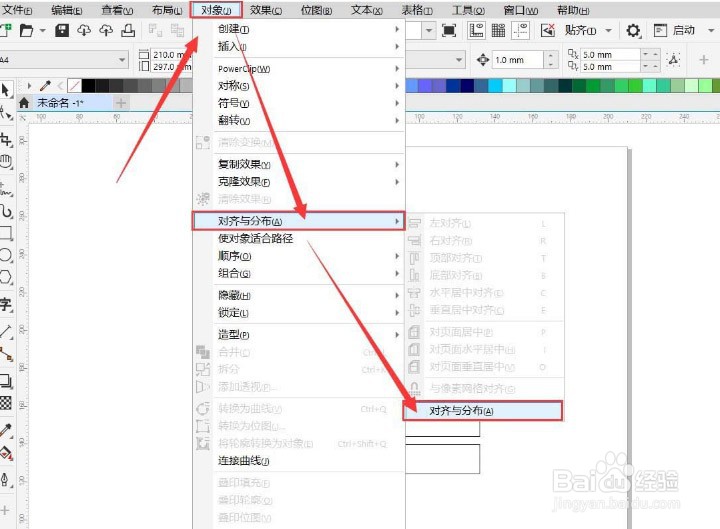Image resolution: width=720 pixels, height=529 pixels.
Task: Click the page height field 297.0 mm
Action: click(172, 67)
